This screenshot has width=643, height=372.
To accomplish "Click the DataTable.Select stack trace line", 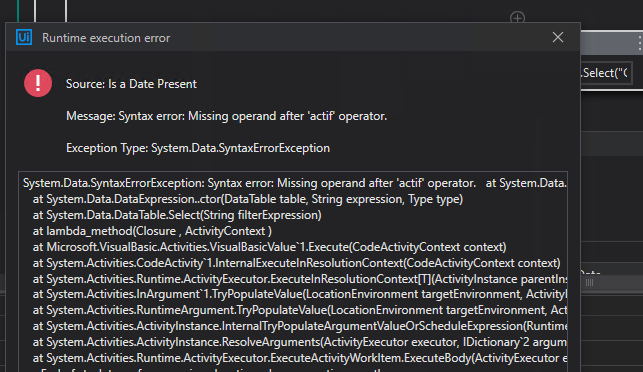I will (x=177, y=215).
